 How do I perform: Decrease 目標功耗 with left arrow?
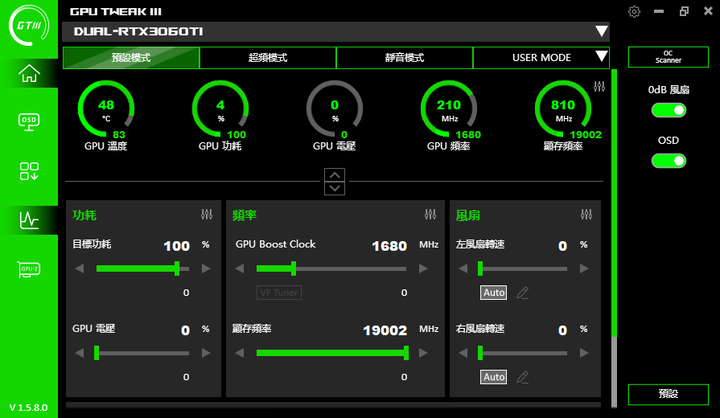coord(79,268)
